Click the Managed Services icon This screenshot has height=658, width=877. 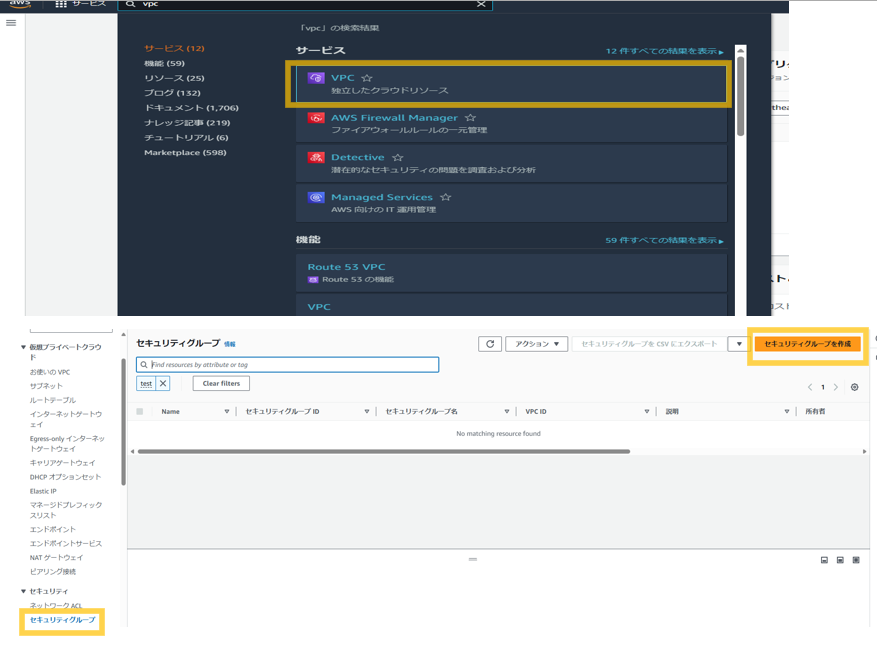[x=316, y=198]
